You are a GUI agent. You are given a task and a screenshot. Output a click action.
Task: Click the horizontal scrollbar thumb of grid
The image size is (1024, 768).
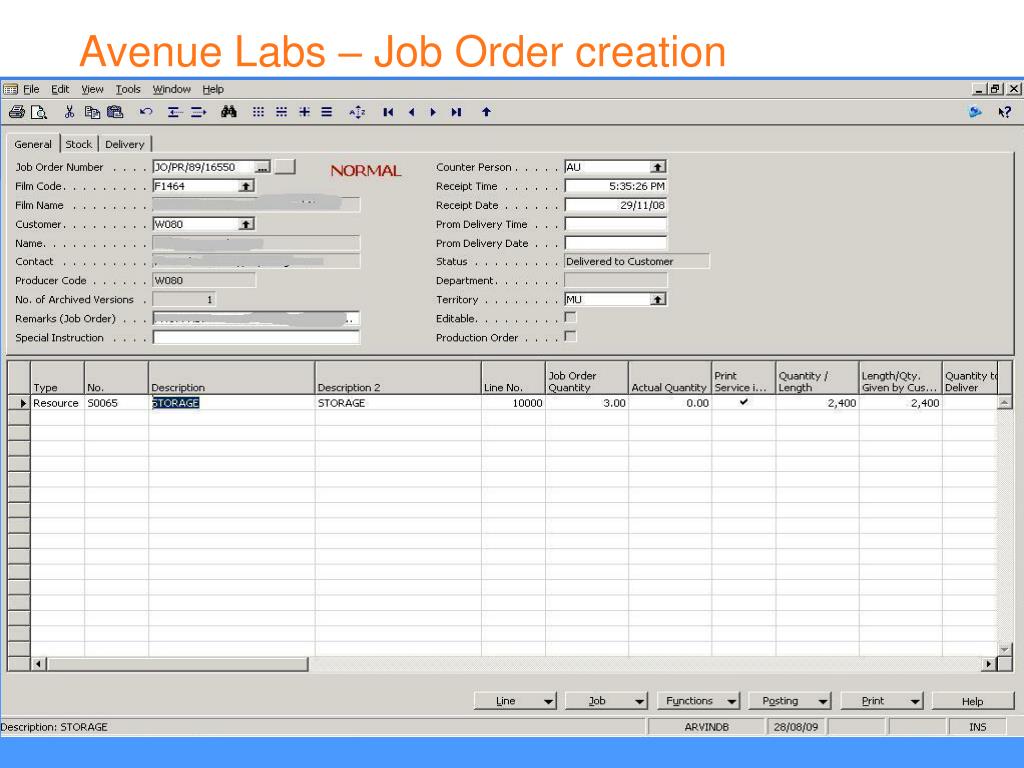177,664
